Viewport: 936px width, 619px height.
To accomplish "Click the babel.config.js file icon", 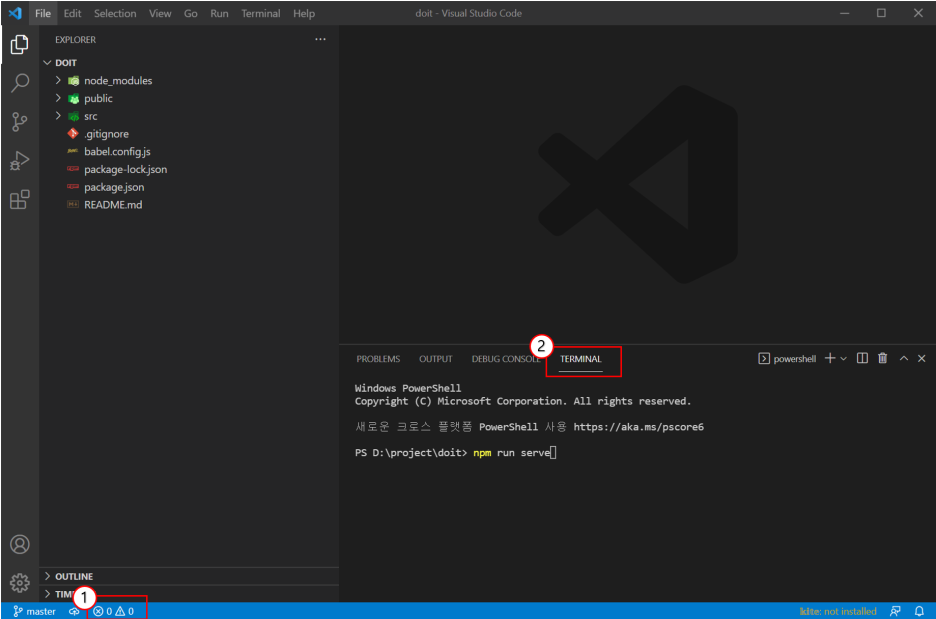I will coord(73,150).
